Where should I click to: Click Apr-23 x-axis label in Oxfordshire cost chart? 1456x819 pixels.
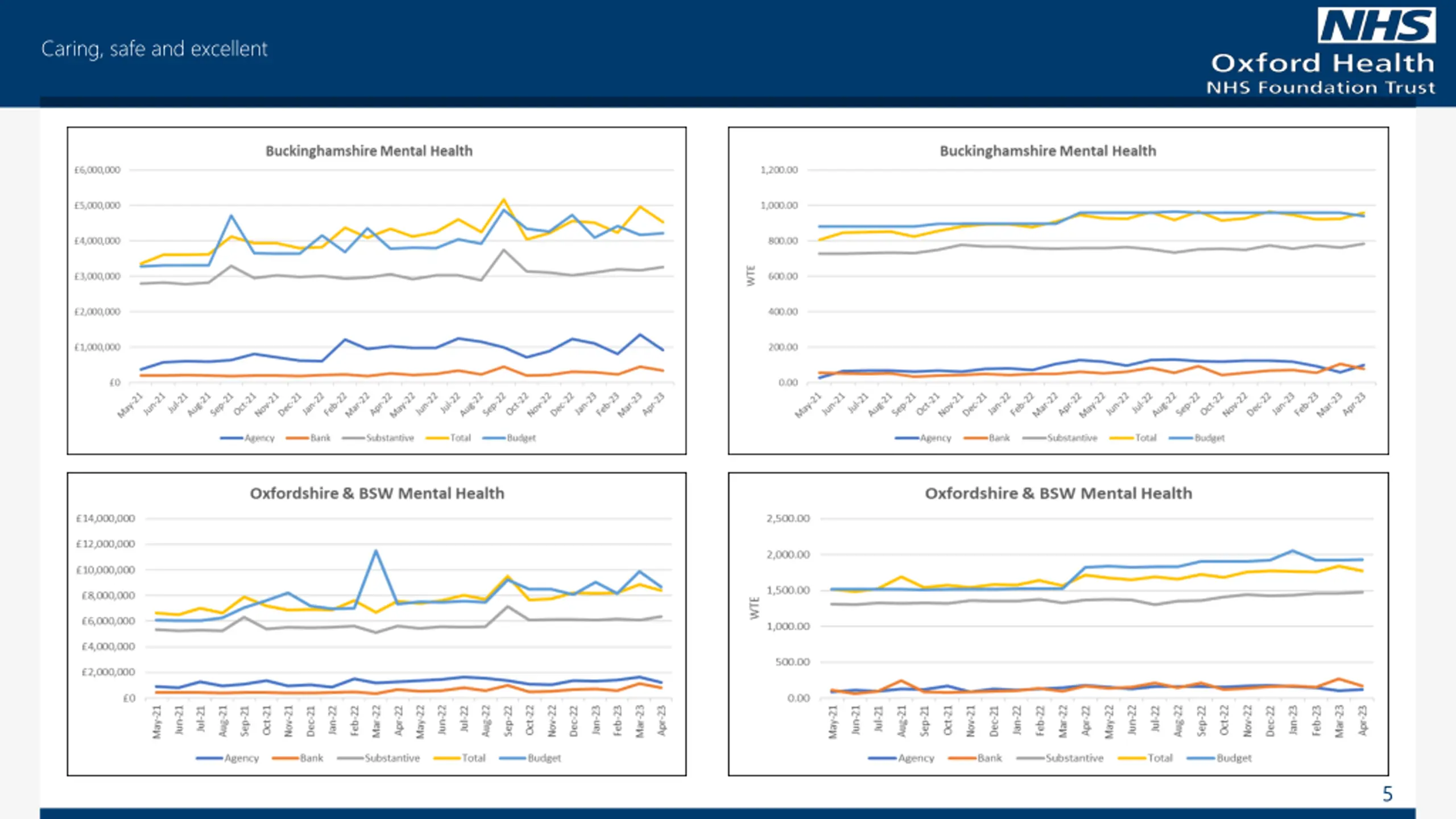point(661,721)
